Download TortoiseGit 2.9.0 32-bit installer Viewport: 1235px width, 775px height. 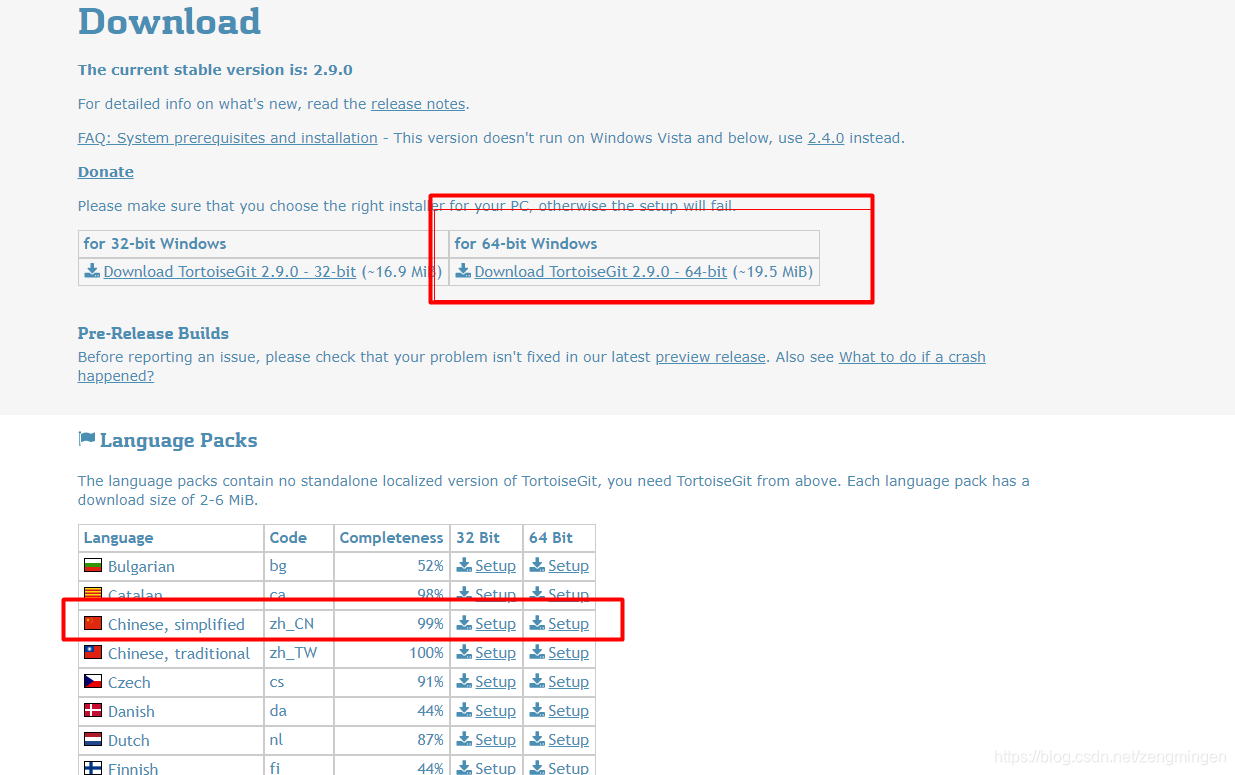coord(230,272)
